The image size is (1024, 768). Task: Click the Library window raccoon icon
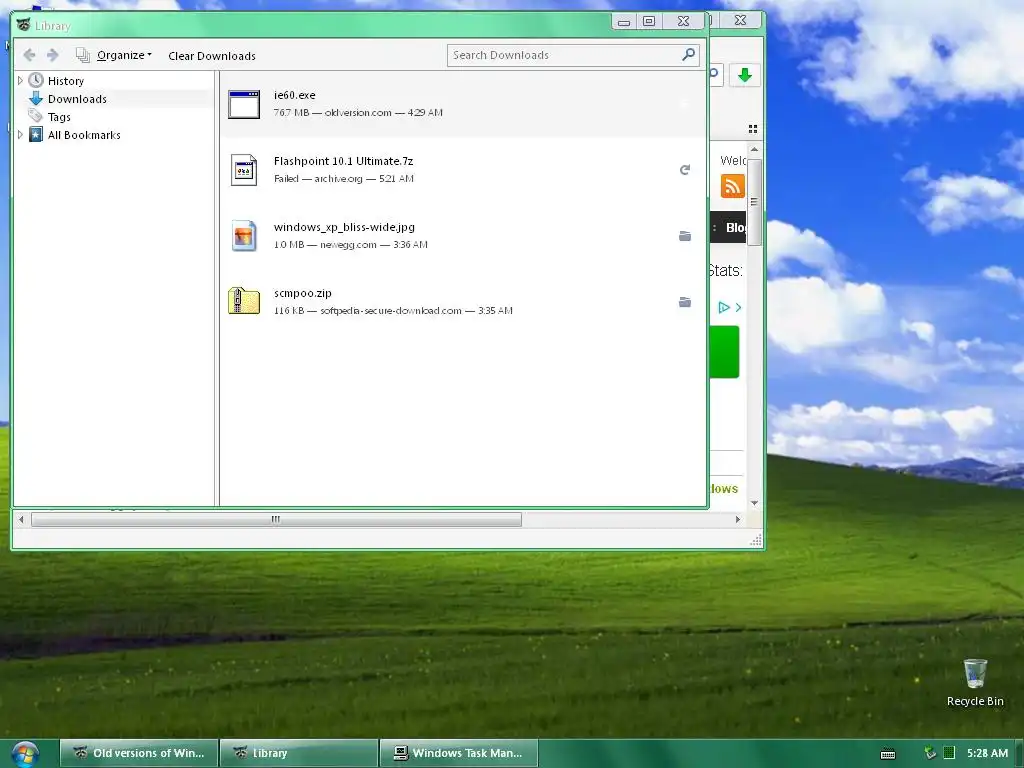point(24,25)
